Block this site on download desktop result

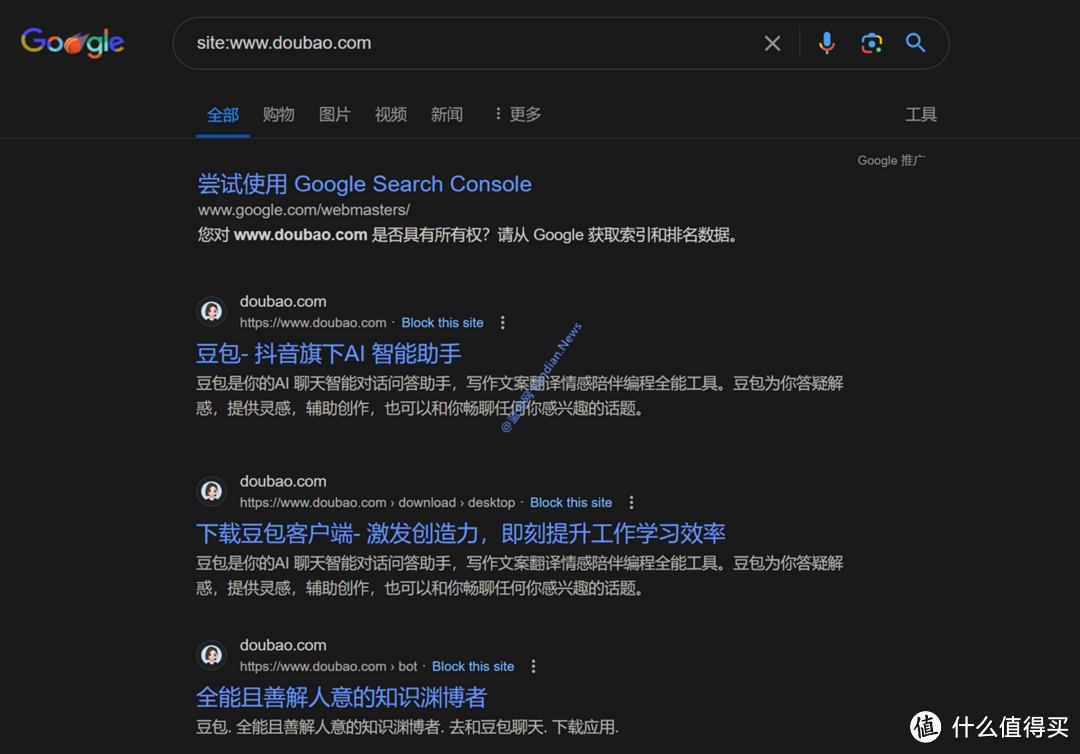571,503
